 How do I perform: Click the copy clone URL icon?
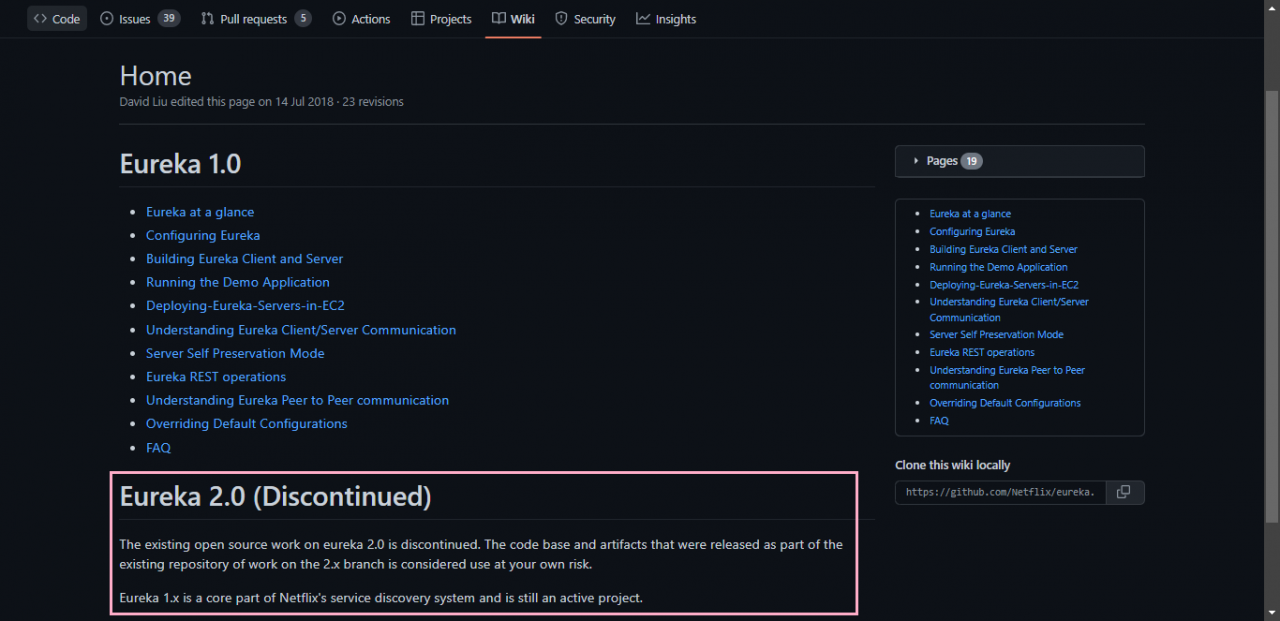pos(1124,492)
